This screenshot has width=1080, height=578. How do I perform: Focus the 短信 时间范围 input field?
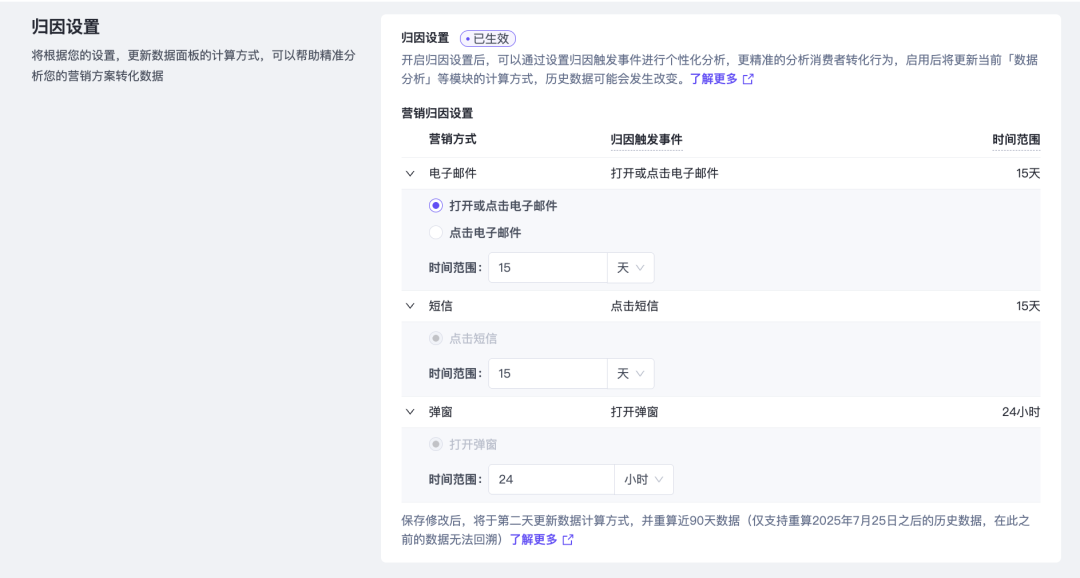click(546, 374)
